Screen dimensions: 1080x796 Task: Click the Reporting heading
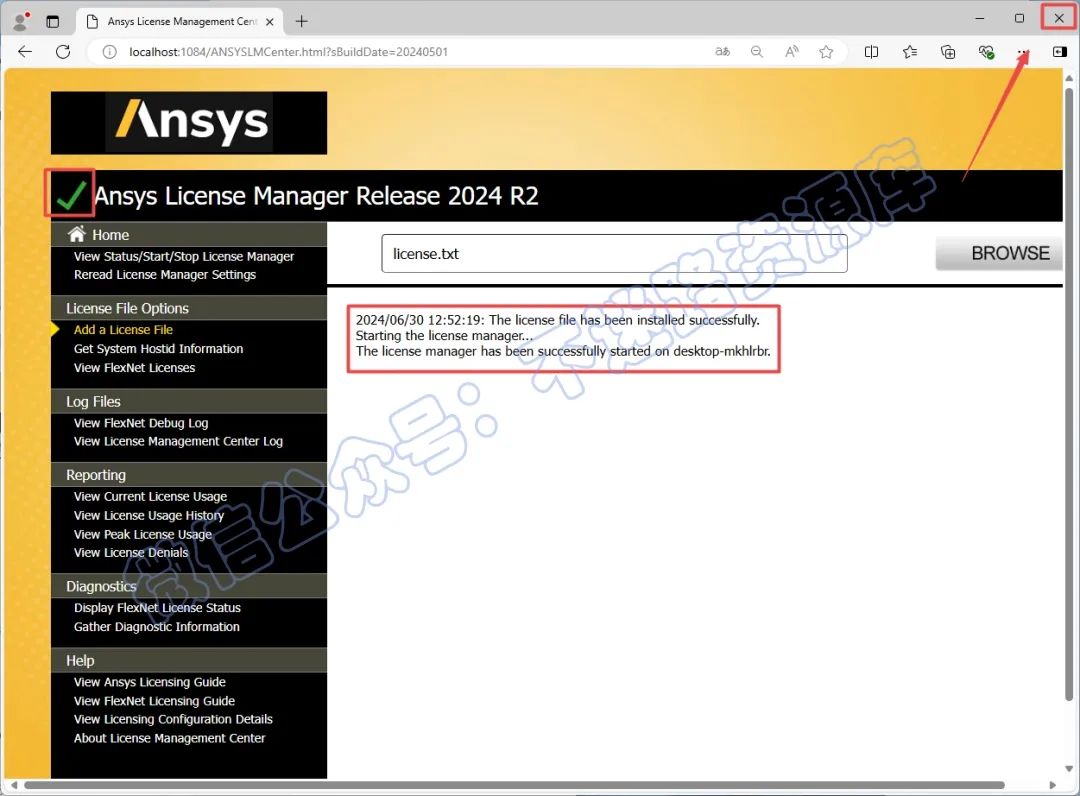point(96,475)
